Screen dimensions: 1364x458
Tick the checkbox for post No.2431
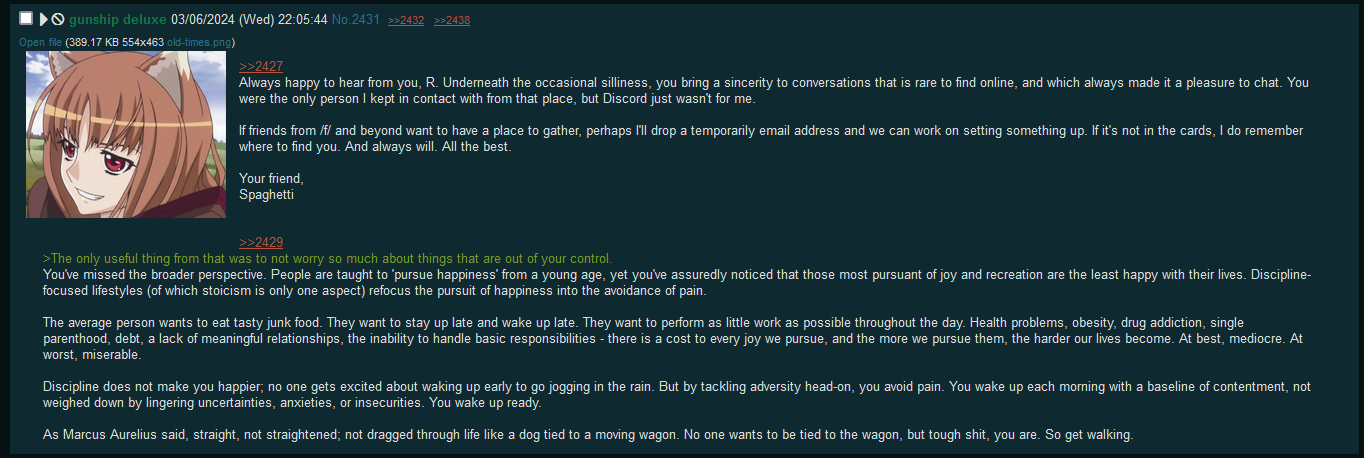coord(26,18)
